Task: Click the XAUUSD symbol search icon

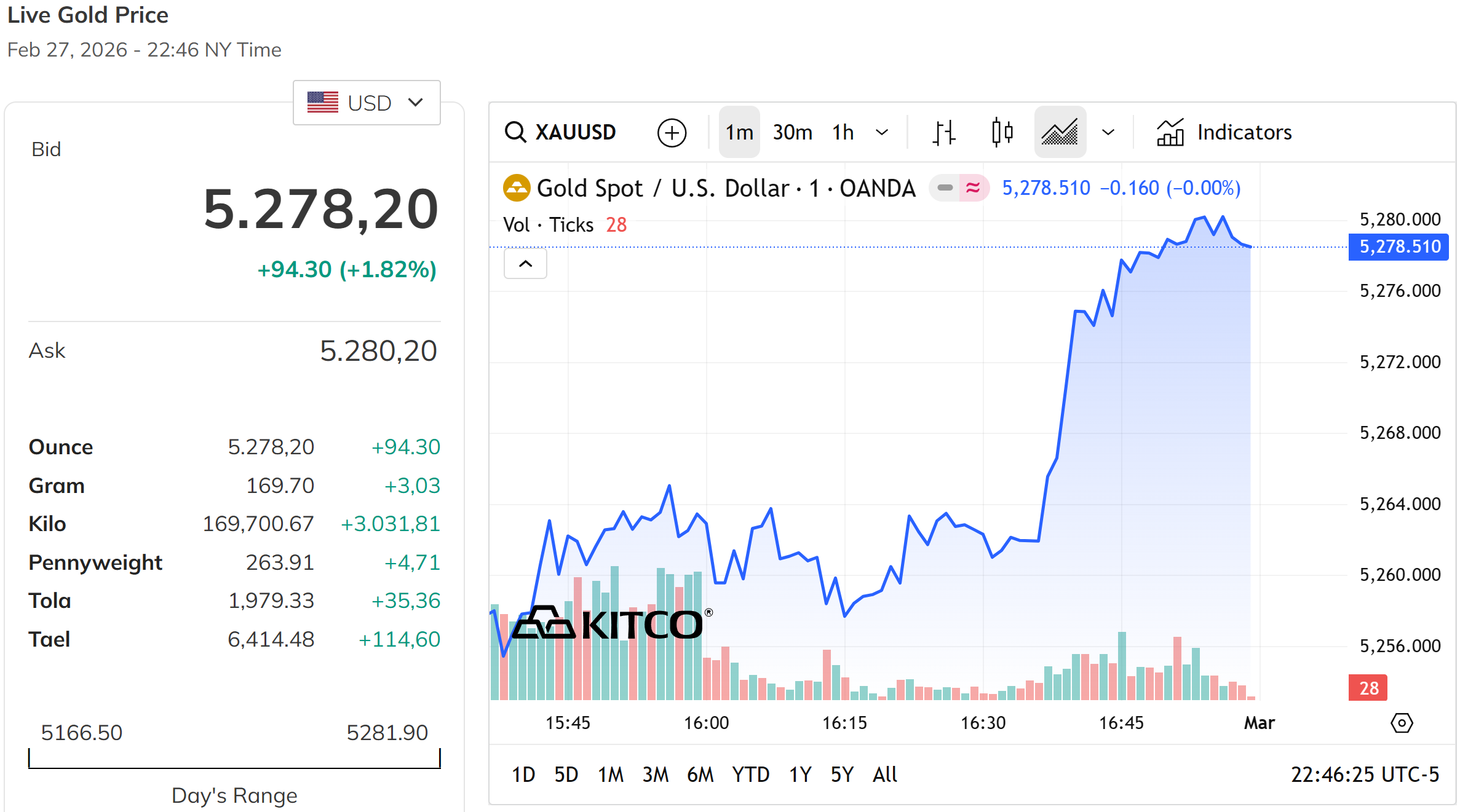Action: [x=515, y=132]
